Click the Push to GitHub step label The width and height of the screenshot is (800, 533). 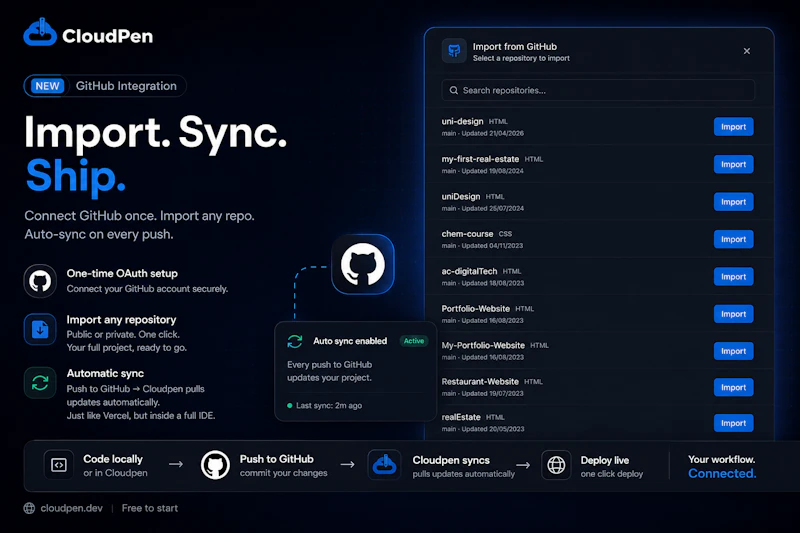pyautogui.click(x=277, y=459)
